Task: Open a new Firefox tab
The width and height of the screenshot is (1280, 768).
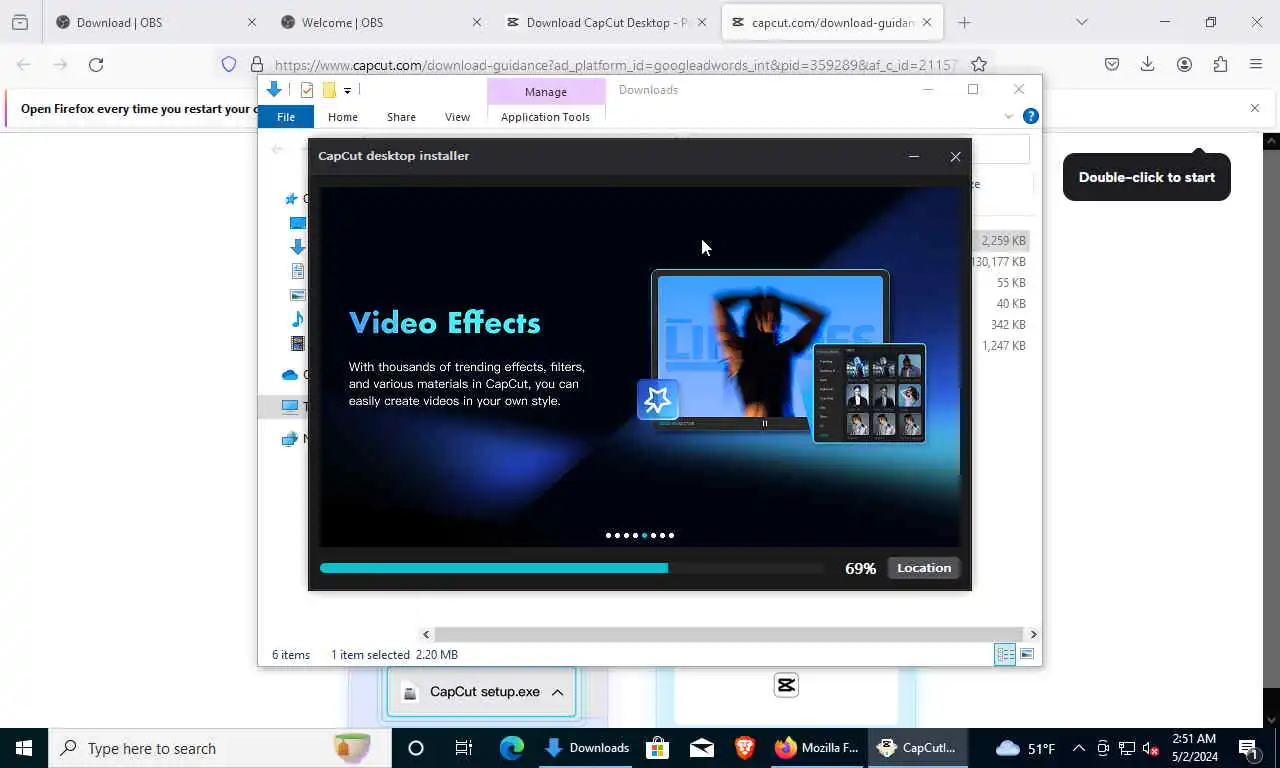Action: coord(964,22)
